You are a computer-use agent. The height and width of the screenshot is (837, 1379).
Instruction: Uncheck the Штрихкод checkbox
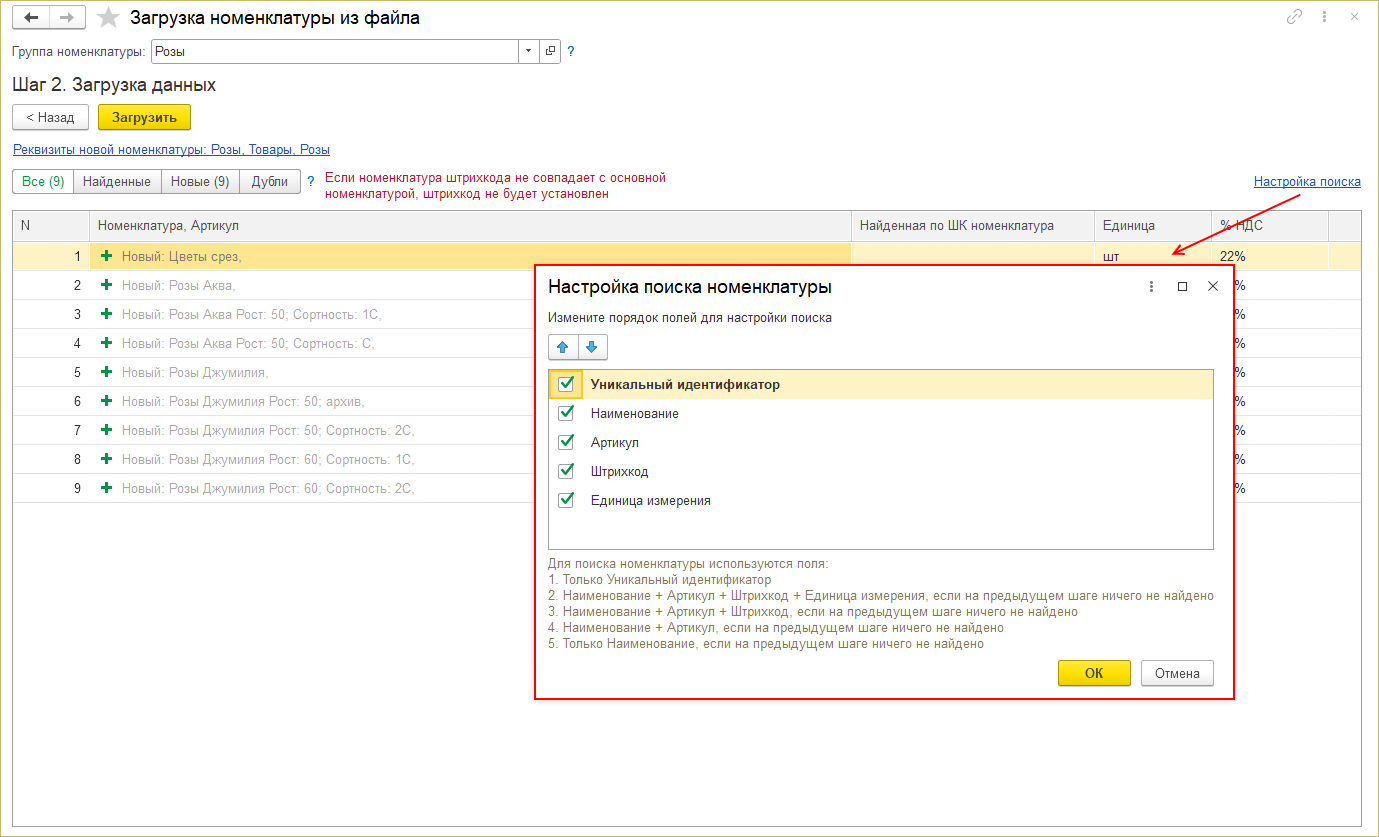coord(566,471)
